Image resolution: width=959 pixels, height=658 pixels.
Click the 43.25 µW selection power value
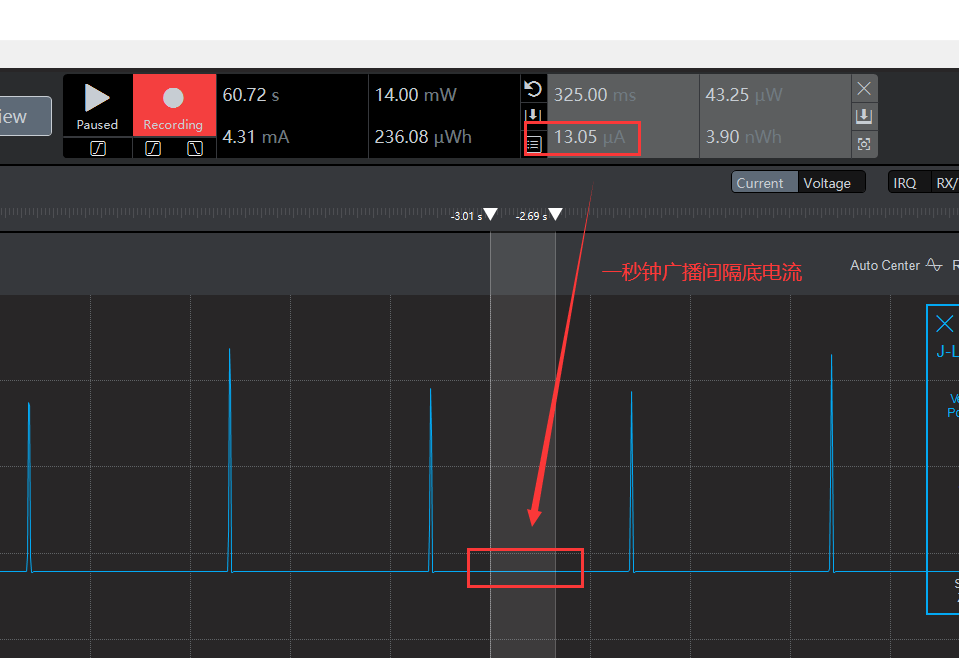pos(744,95)
